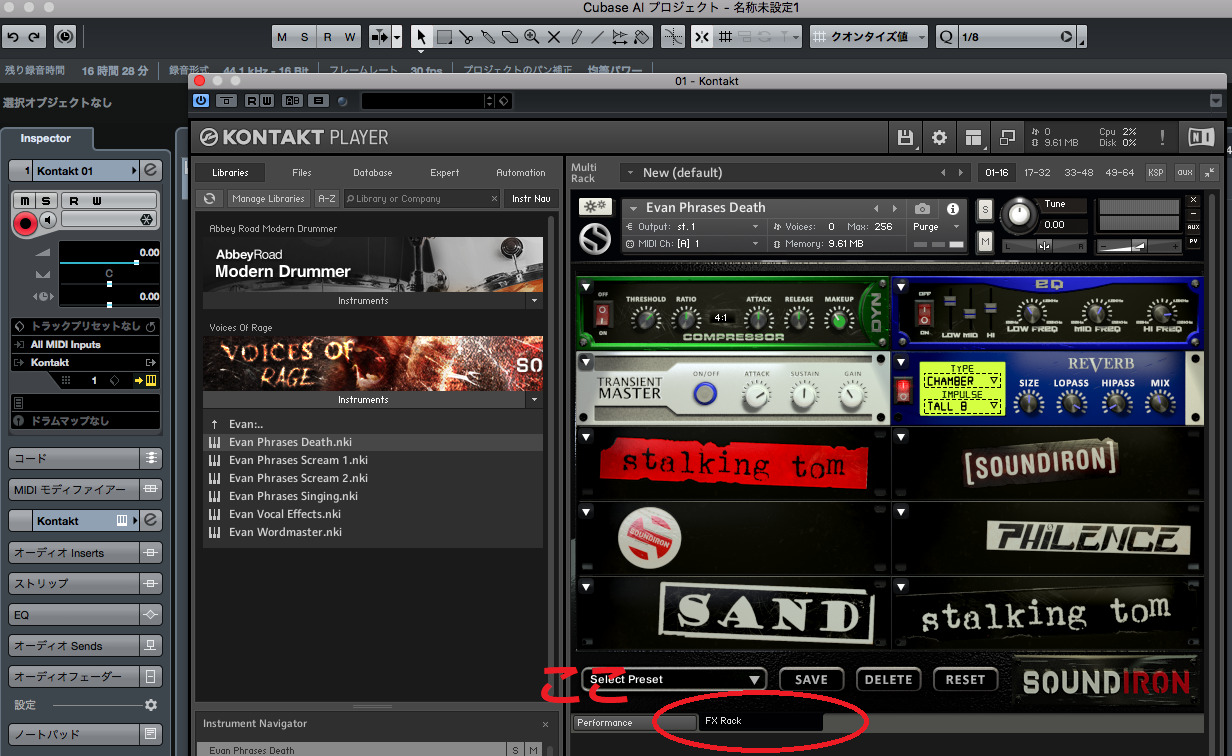Solo the Evan Phrases Death instrument
The height and width of the screenshot is (756, 1232).
tap(985, 209)
